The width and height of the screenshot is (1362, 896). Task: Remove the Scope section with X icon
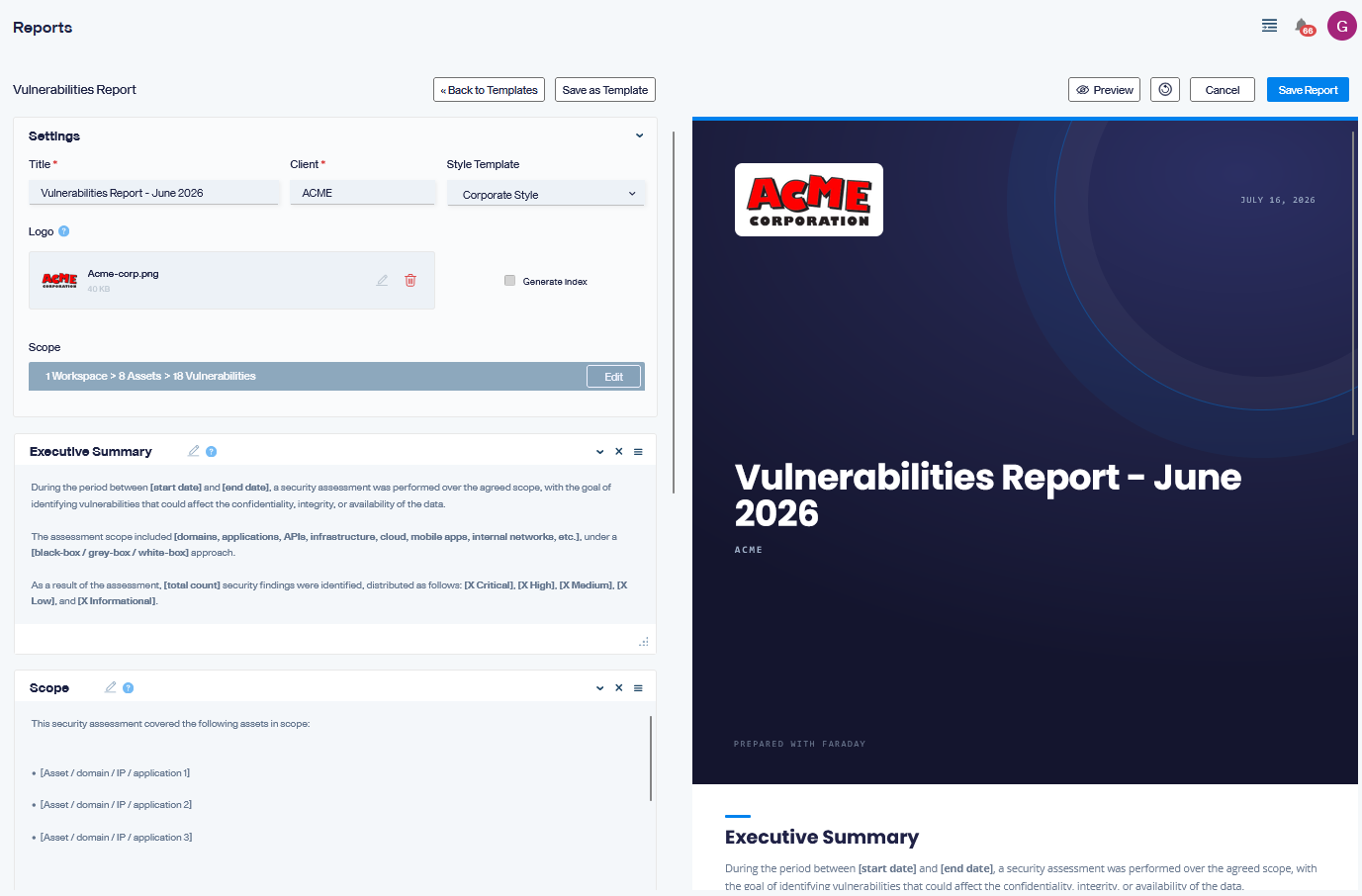pos(619,687)
